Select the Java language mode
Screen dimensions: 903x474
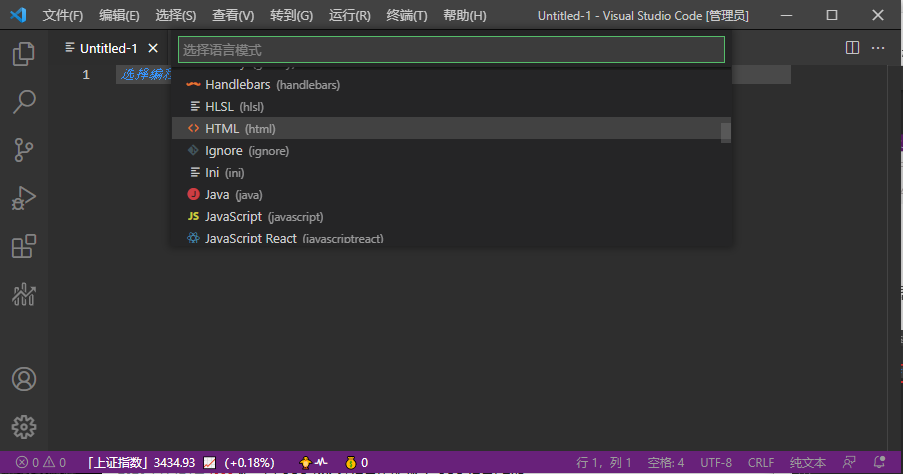(452, 195)
